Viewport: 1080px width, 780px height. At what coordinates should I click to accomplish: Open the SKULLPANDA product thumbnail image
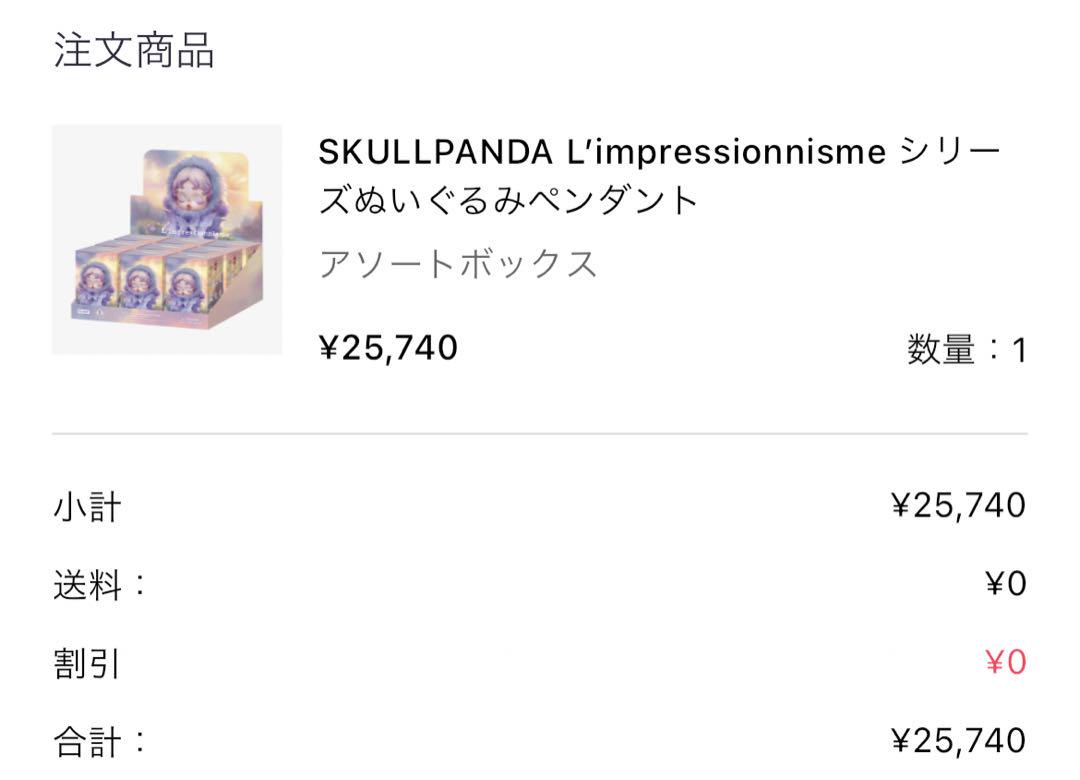click(x=167, y=239)
